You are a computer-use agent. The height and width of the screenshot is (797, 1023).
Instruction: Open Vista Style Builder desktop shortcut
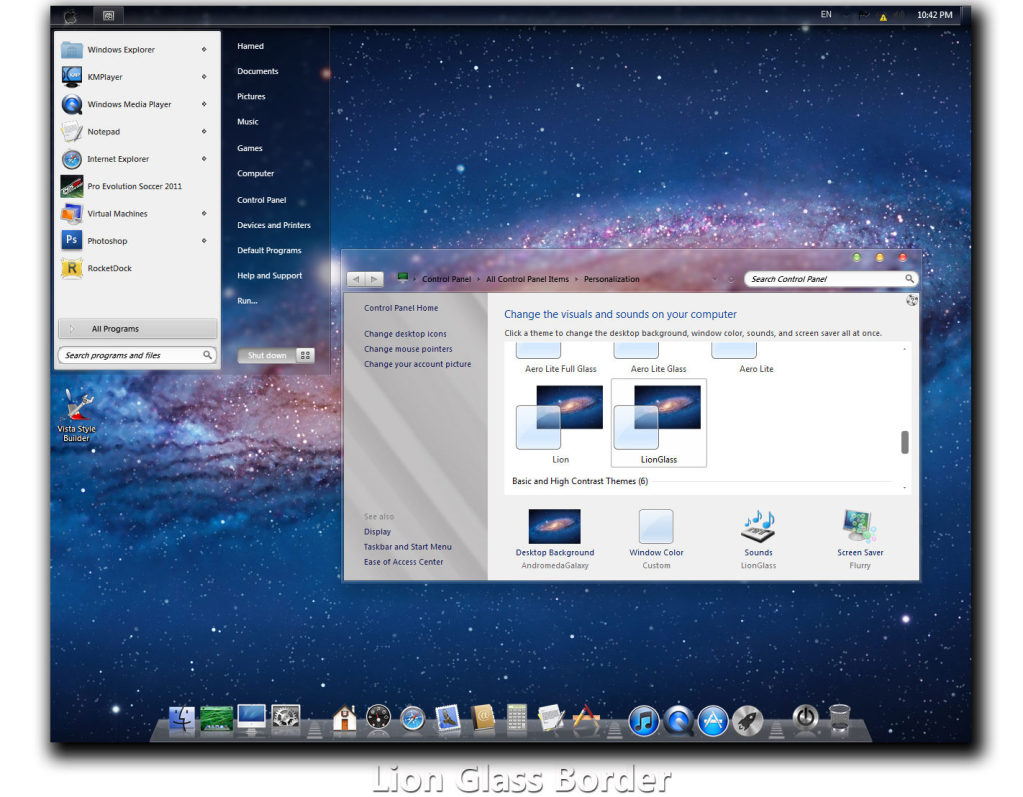pyautogui.click(x=76, y=415)
